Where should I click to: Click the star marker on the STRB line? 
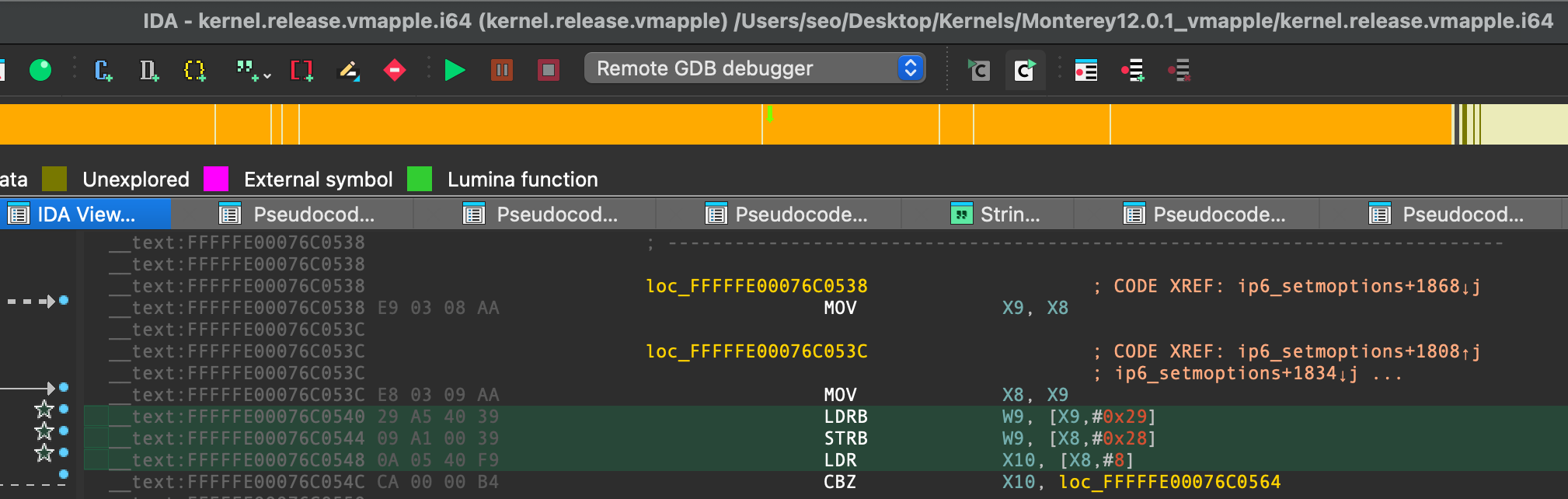click(44, 431)
